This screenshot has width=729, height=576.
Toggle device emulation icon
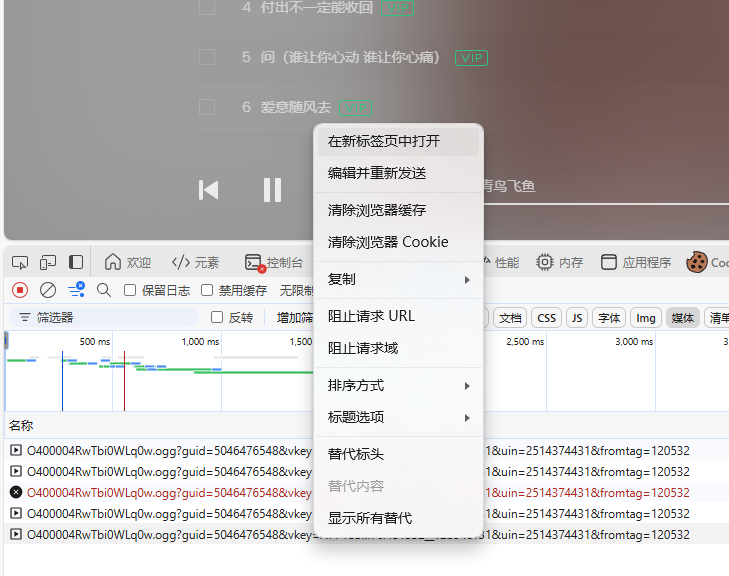[x=48, y=263]
